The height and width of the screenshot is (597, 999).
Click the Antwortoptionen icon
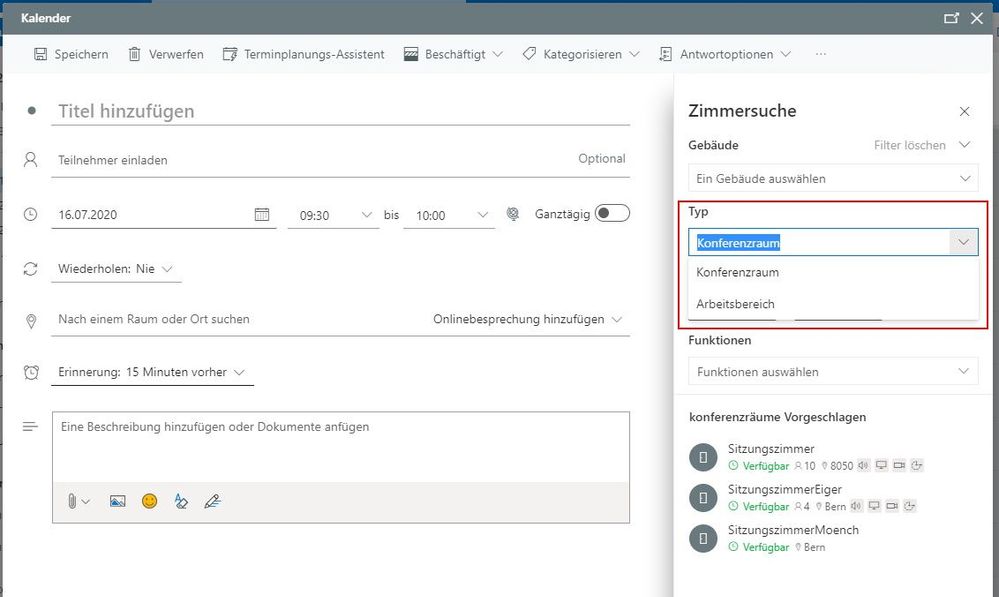pos(665,54)
